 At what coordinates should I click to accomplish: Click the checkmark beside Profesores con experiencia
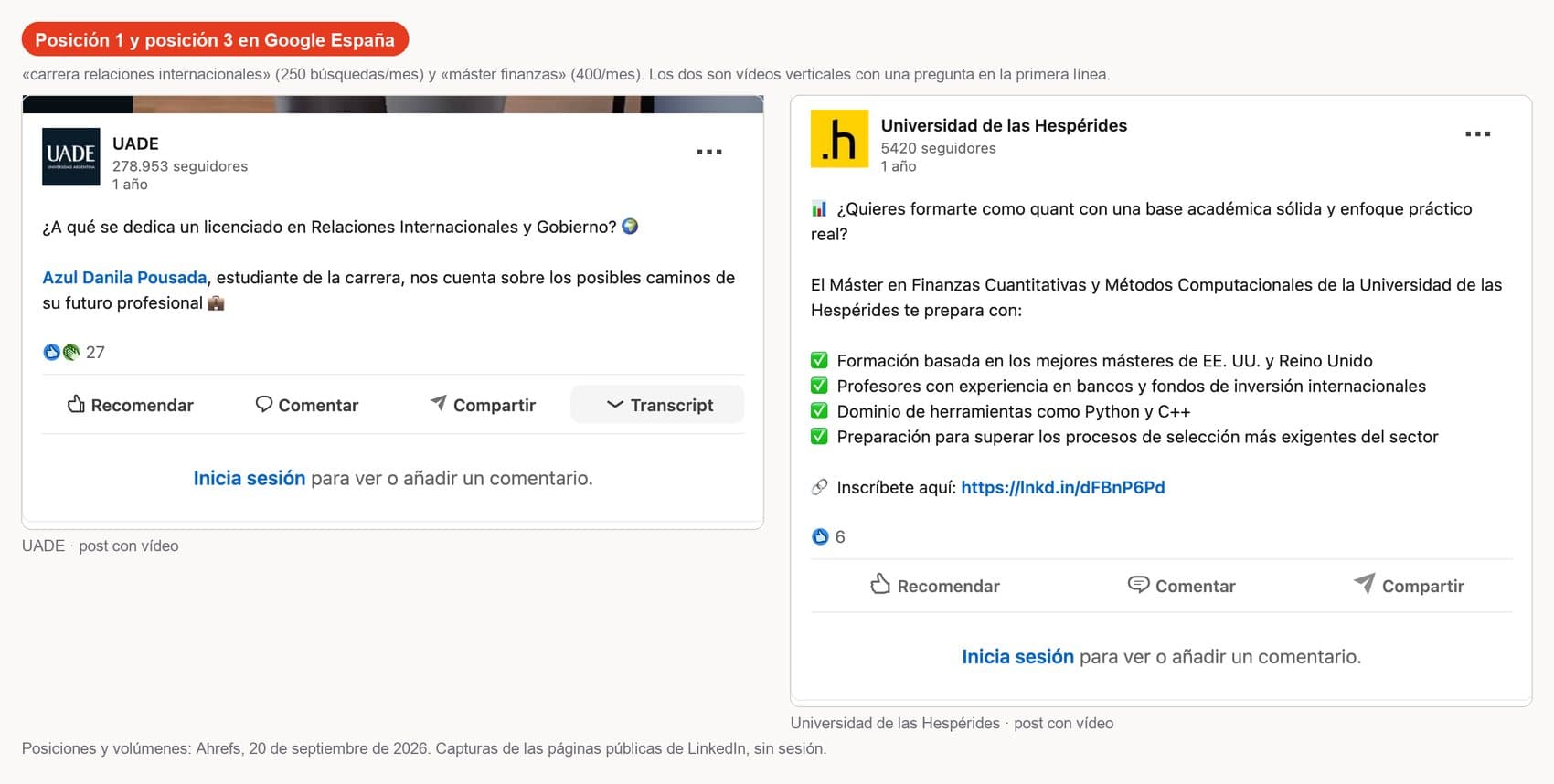(819, 386)
